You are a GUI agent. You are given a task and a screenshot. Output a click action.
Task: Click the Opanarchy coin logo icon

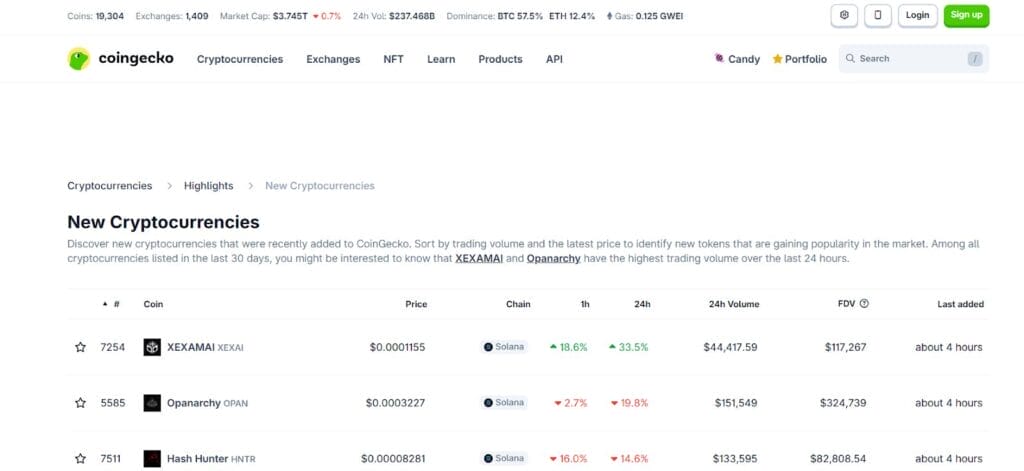coord(152,403)
